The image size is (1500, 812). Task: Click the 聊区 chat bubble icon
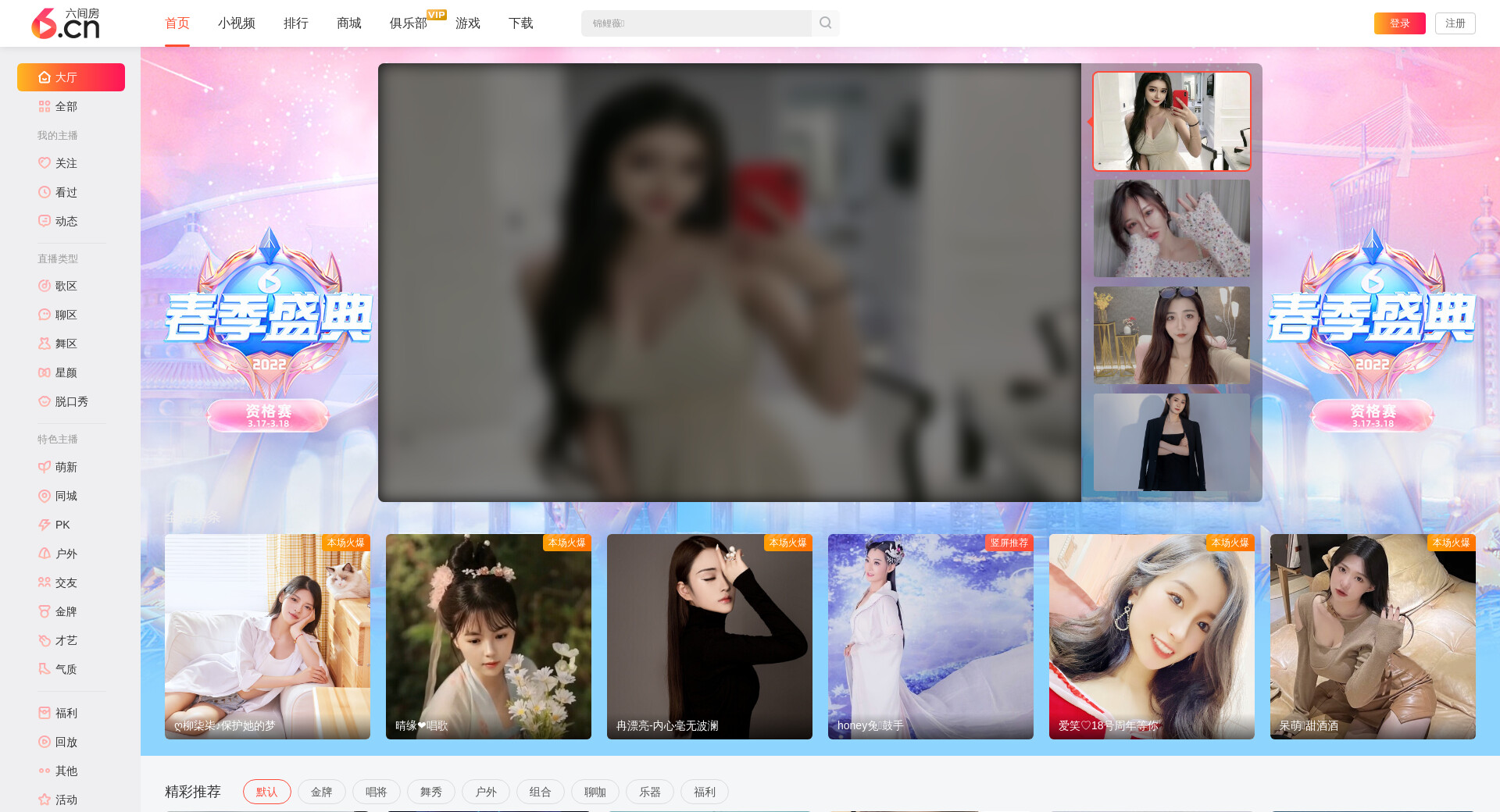[45, 315]
